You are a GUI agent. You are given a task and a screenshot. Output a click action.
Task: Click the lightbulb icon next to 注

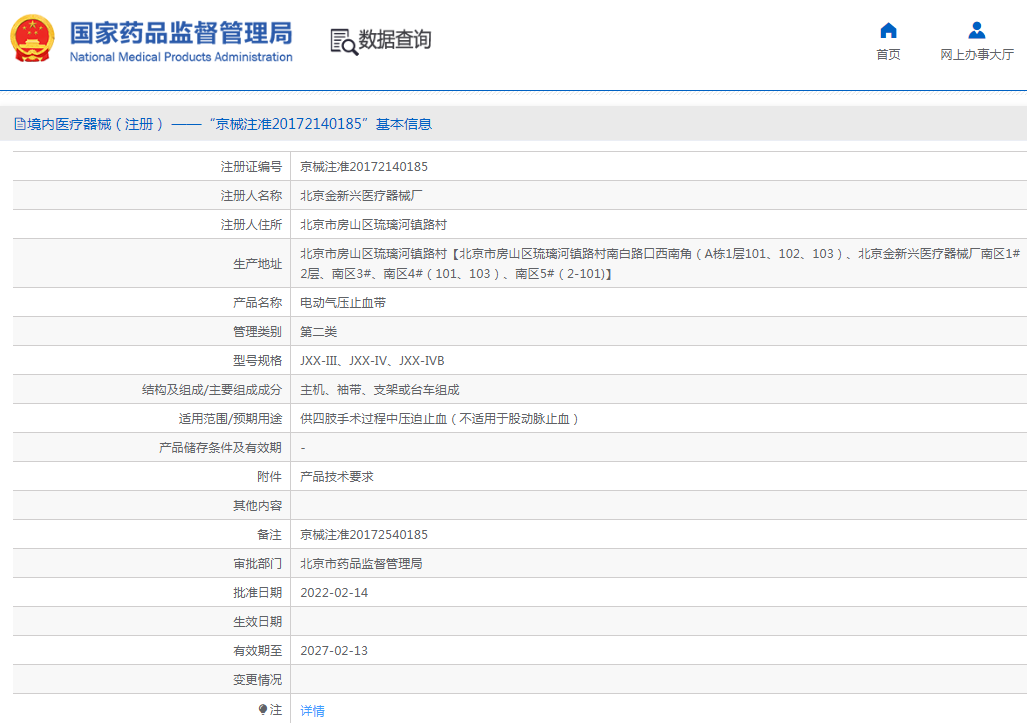tap(263, 709)
